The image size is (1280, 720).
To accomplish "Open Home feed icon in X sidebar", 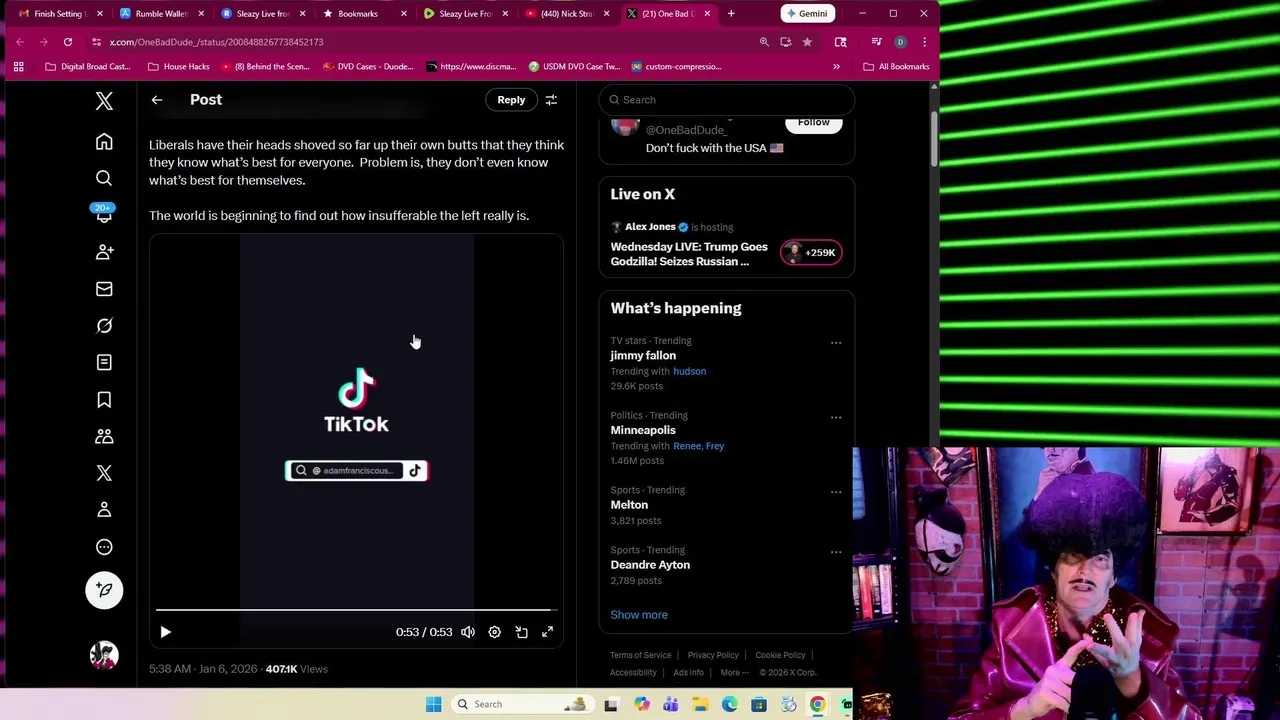I will (104, 142).
